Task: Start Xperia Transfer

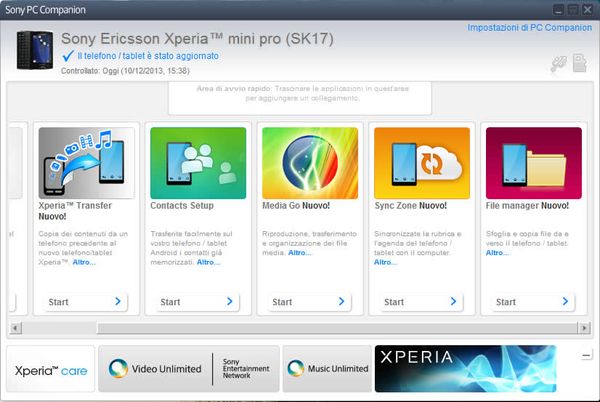Action: click(x=85, y=302)
